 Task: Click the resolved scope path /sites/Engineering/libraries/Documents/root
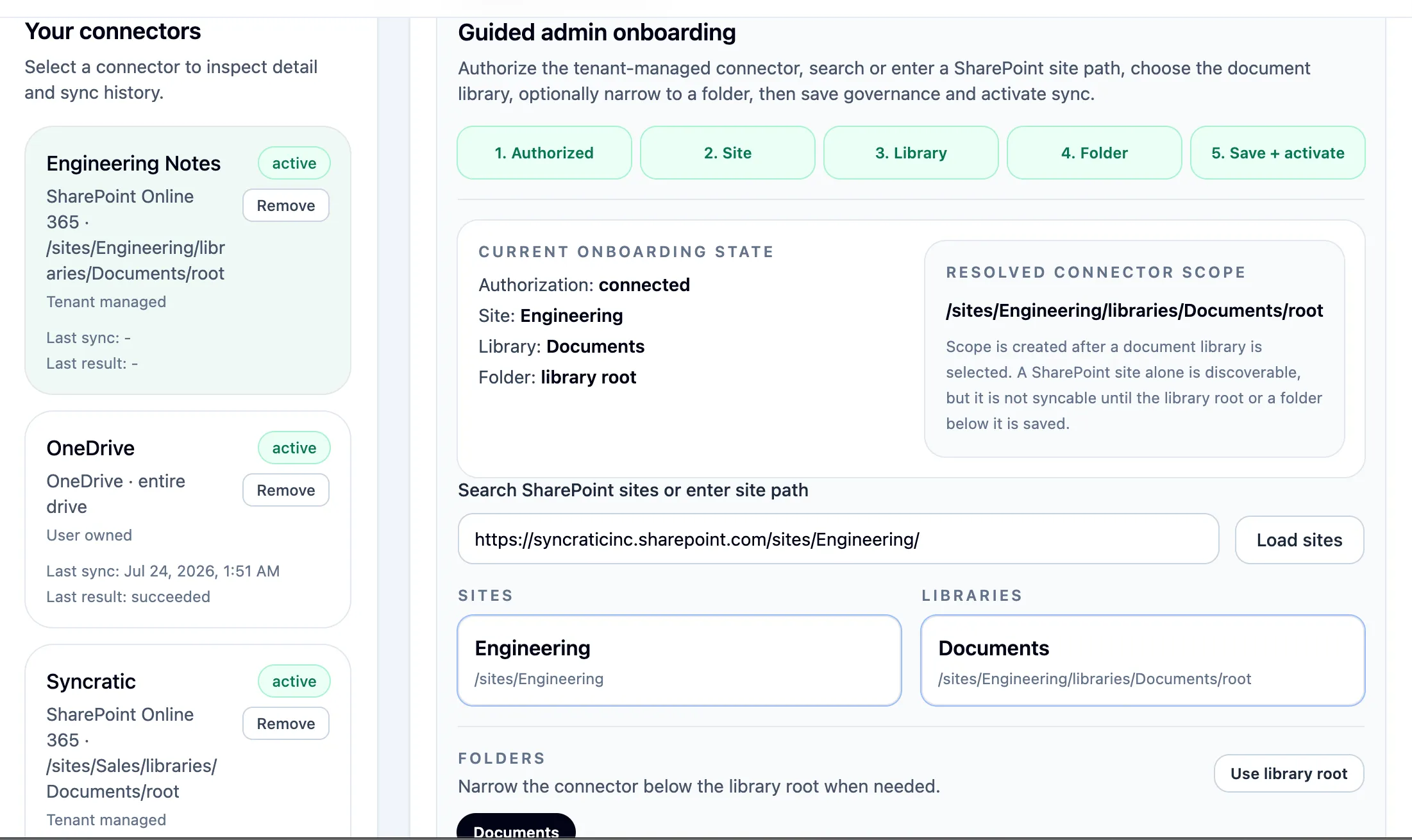click(x=1134, y=310)
